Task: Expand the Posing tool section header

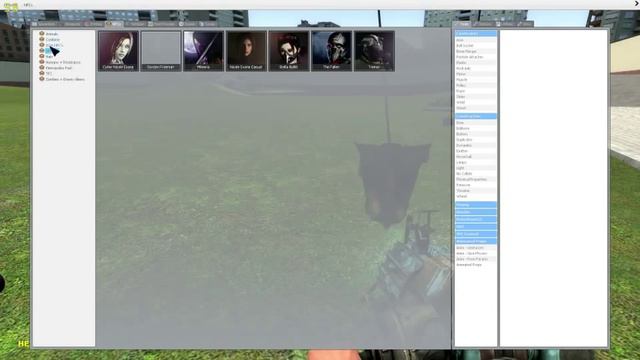Action: coord(476,204)
